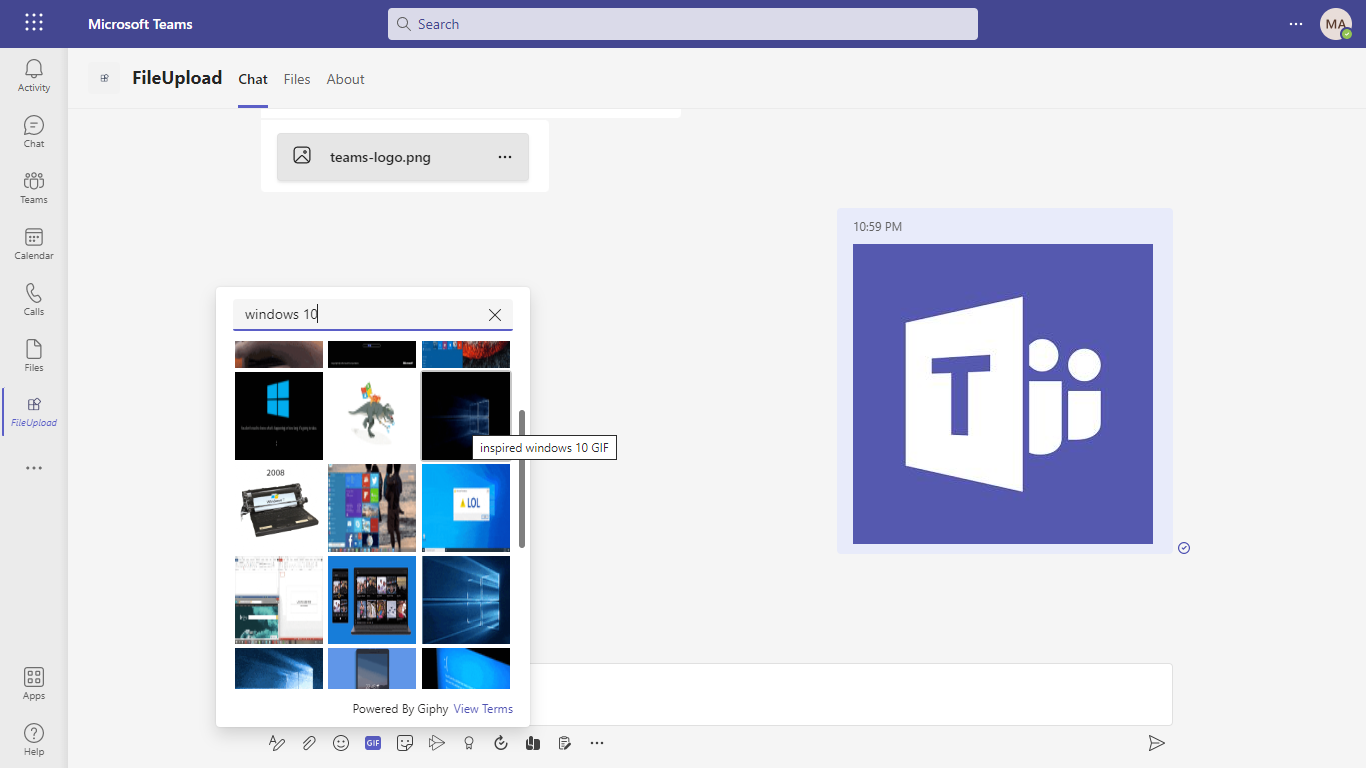Click the FileUpload chat title
This screenshot has width=1366, height=768.
[177, 78]
